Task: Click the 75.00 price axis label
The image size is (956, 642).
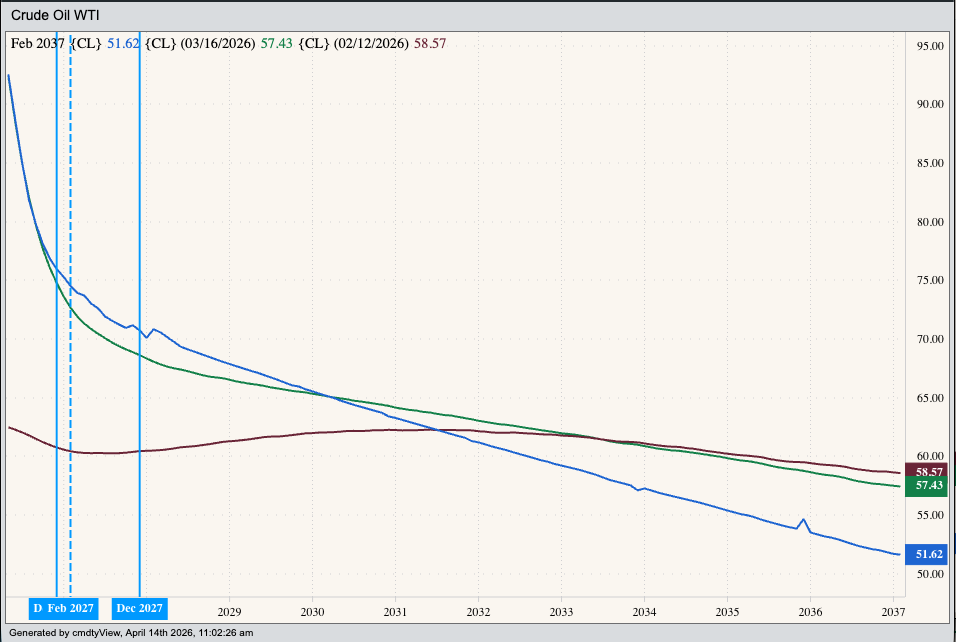Action: (x=931, y=281)
